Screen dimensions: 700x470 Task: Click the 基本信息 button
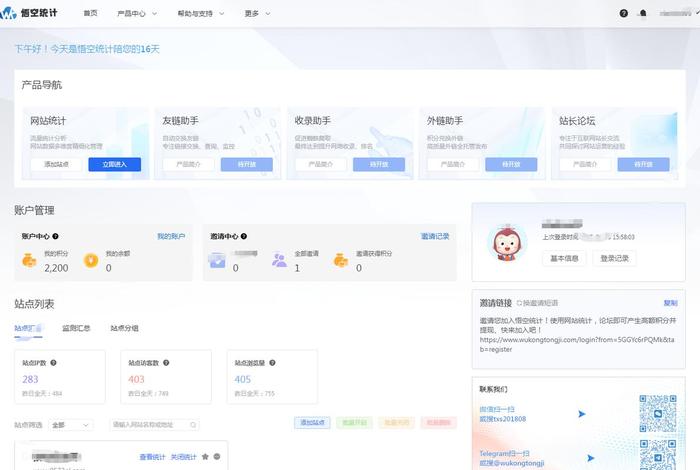(564, 258)
